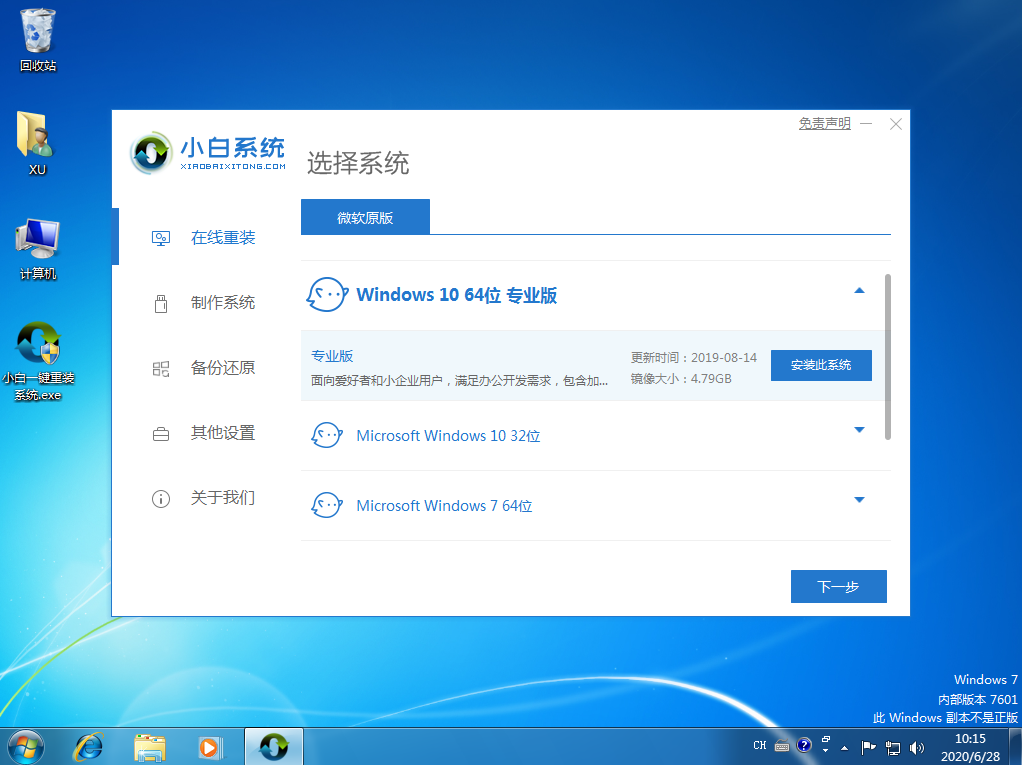The height and width of the screenshot is (765, 1022).
Task: Adjust the speaker volume control
Action: pyautogui.click(x=916, y=746)
